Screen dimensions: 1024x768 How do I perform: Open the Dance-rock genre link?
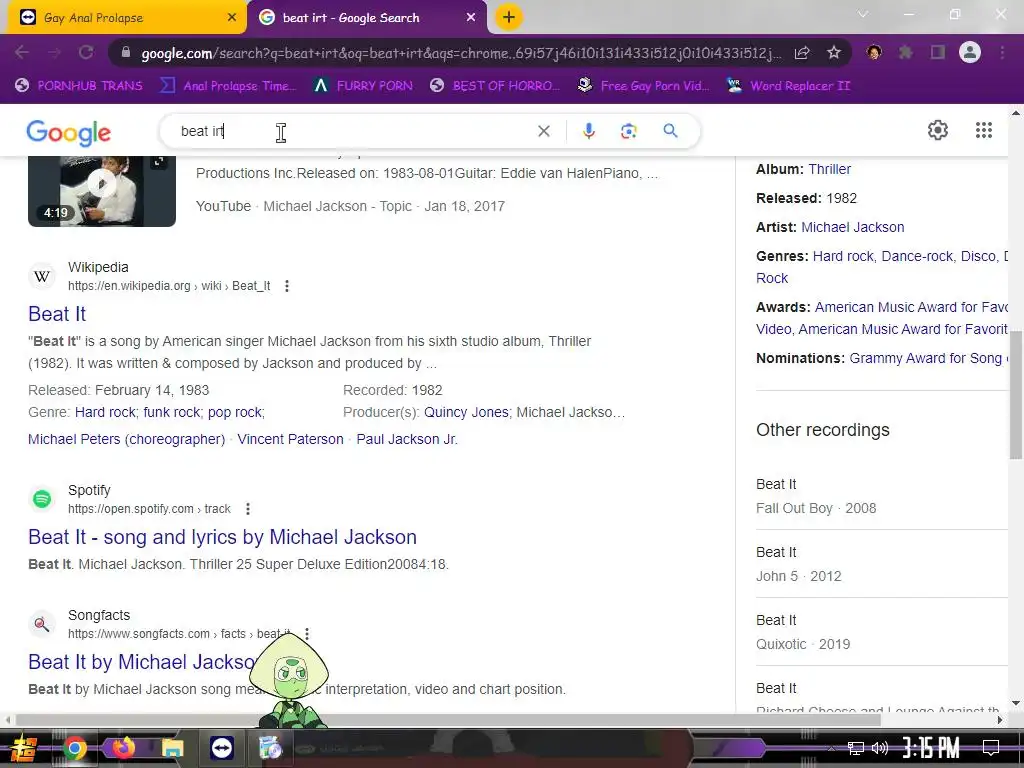(x=917, y=256)
